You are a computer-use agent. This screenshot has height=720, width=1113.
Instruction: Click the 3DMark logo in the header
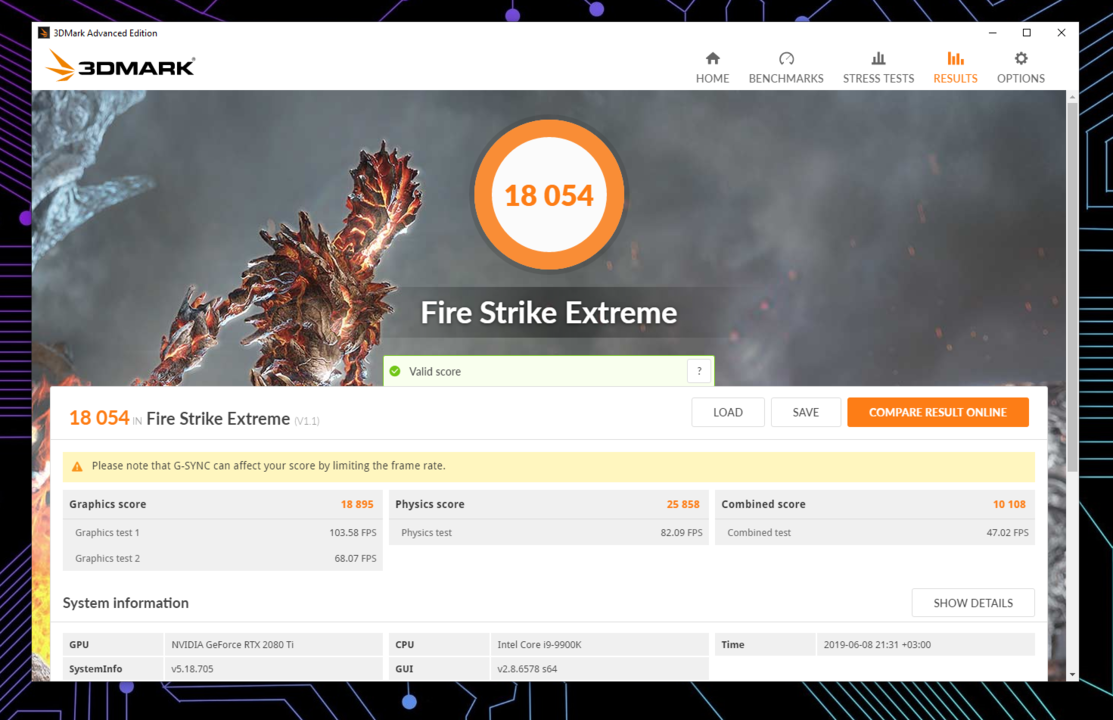pos(120,66)
